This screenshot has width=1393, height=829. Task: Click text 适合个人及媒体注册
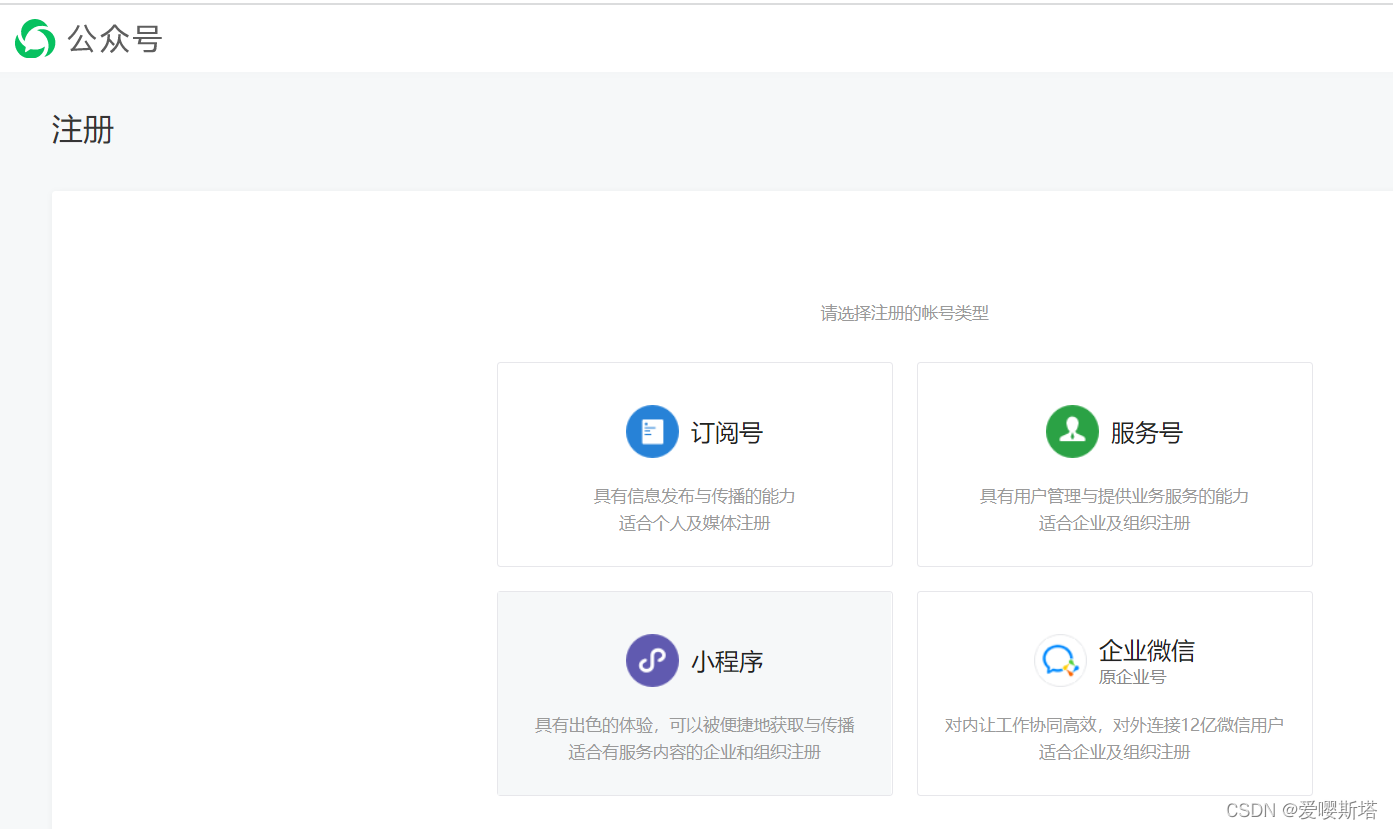(695, 523)
